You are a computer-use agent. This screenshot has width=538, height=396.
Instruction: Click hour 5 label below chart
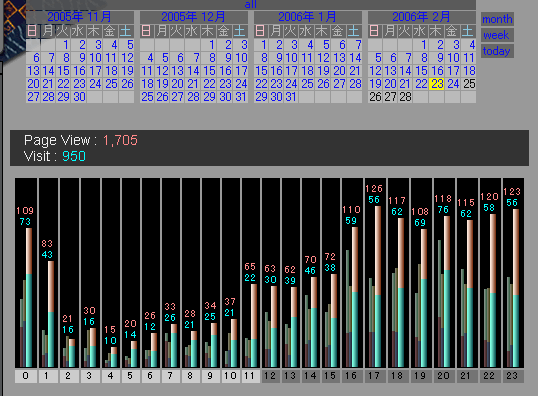point(130,376)
